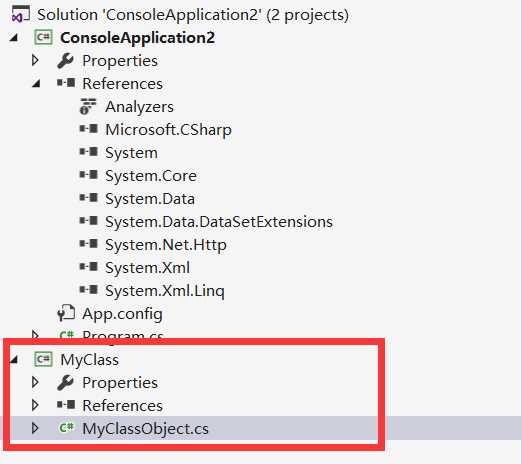Select the System.Data.DataSetExtensions reference
Viewport: 522px width, 464px height.
click(x=219, y=222)
